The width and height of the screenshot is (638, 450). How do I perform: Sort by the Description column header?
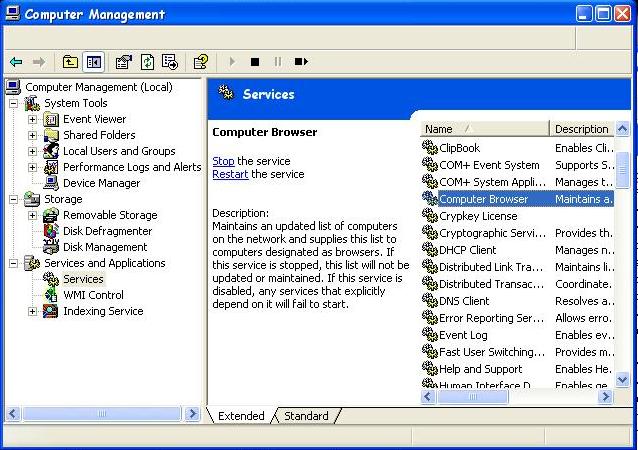click(x=582, y=129)
